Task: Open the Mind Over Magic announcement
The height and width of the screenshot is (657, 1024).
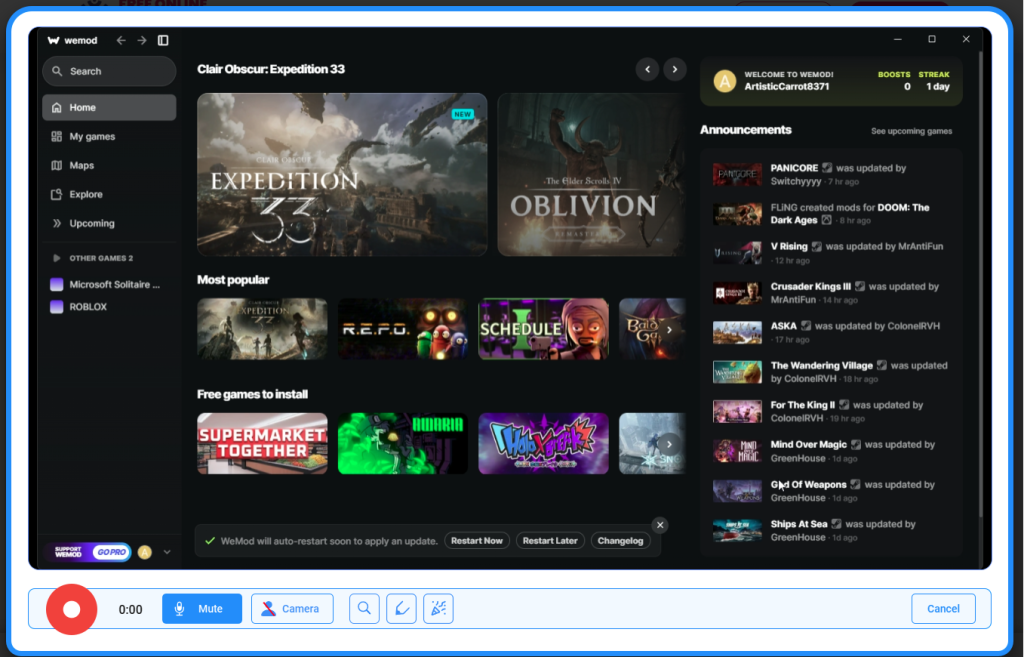Action: coord(831,451)
